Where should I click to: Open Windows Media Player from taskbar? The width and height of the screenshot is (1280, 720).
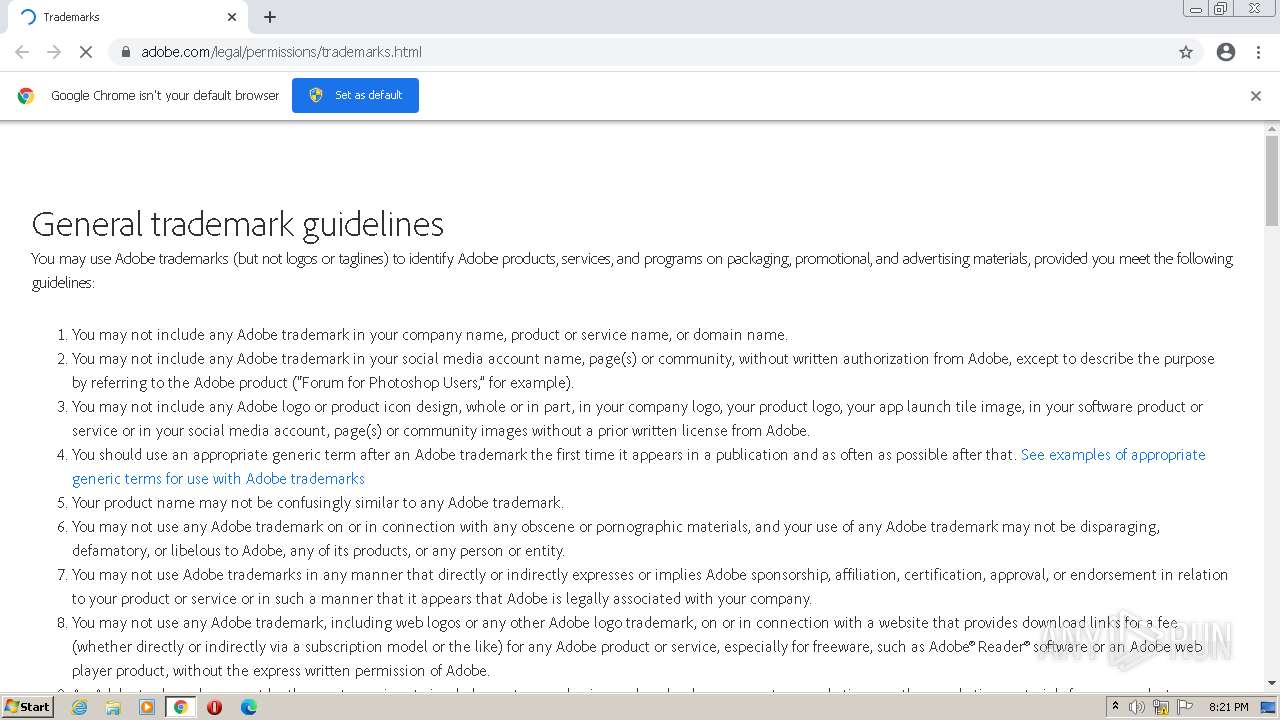click(147, 707)
